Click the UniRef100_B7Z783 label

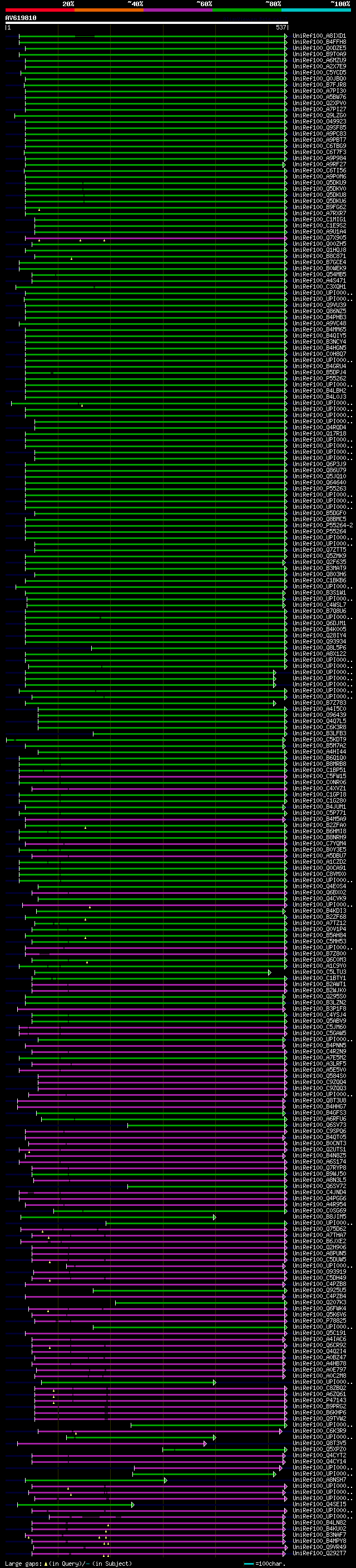(319, 703)
